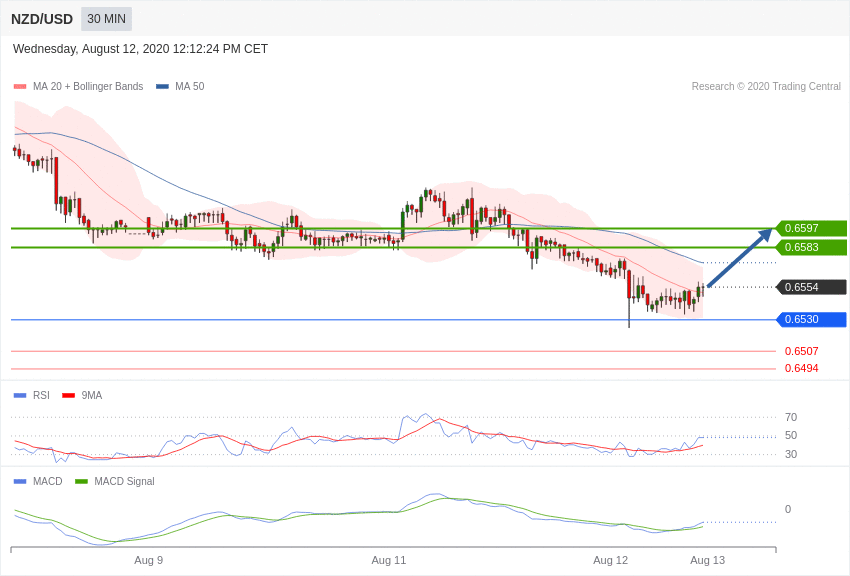Click the MACD Signal green legend swatch
Image resolution: width=850 pixels, height=576 pixels.
coord(81,481)
